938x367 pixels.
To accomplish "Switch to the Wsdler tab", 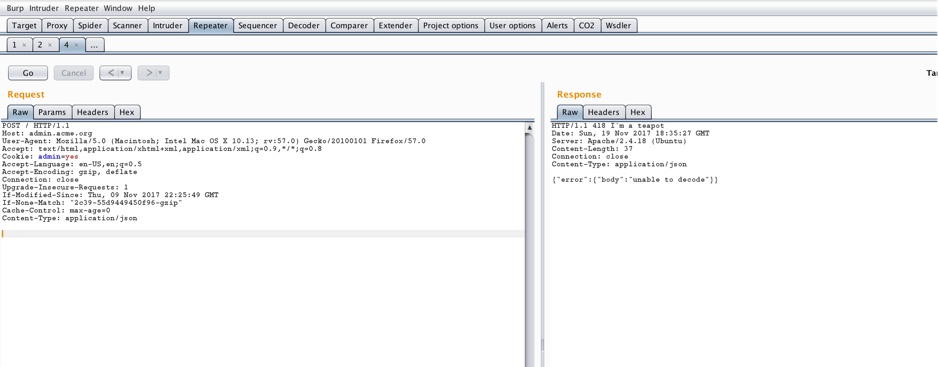I will pyautogui.click(x=619, y=26).
